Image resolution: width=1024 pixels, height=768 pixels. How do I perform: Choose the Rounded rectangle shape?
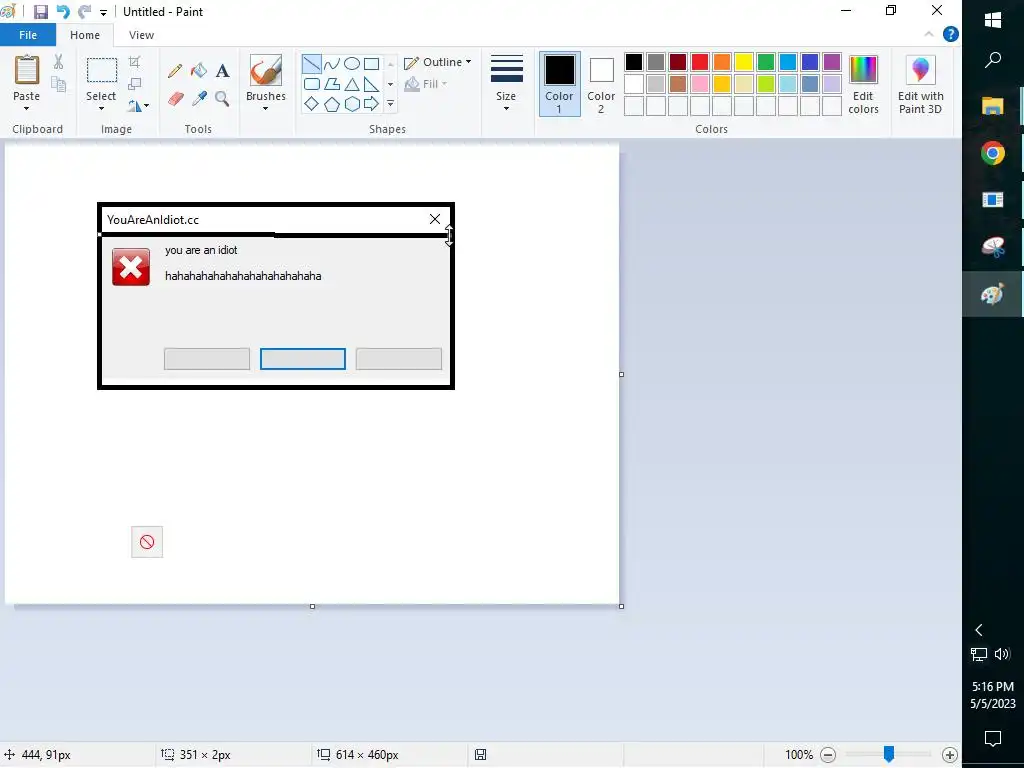(x=312, y=84)
